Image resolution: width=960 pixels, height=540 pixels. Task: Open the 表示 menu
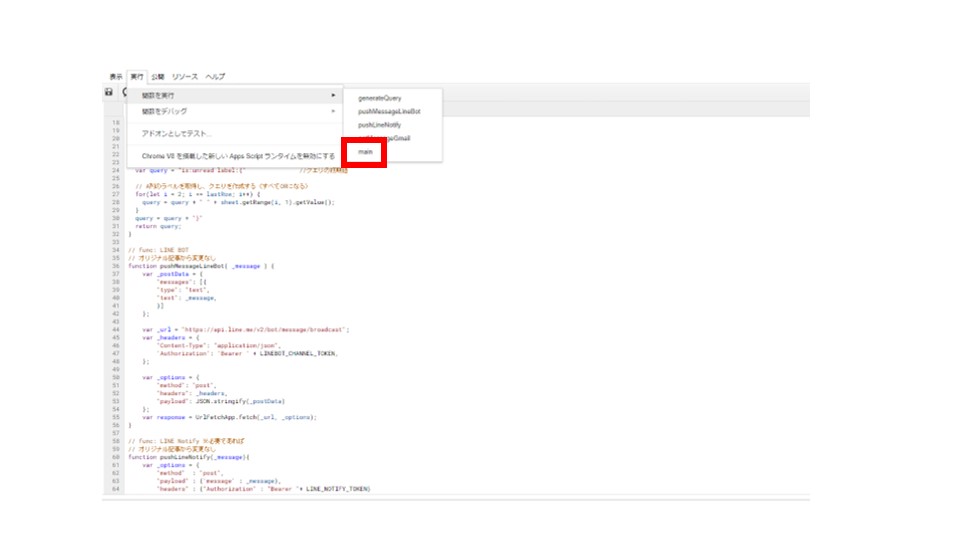[x=116, y=77]
